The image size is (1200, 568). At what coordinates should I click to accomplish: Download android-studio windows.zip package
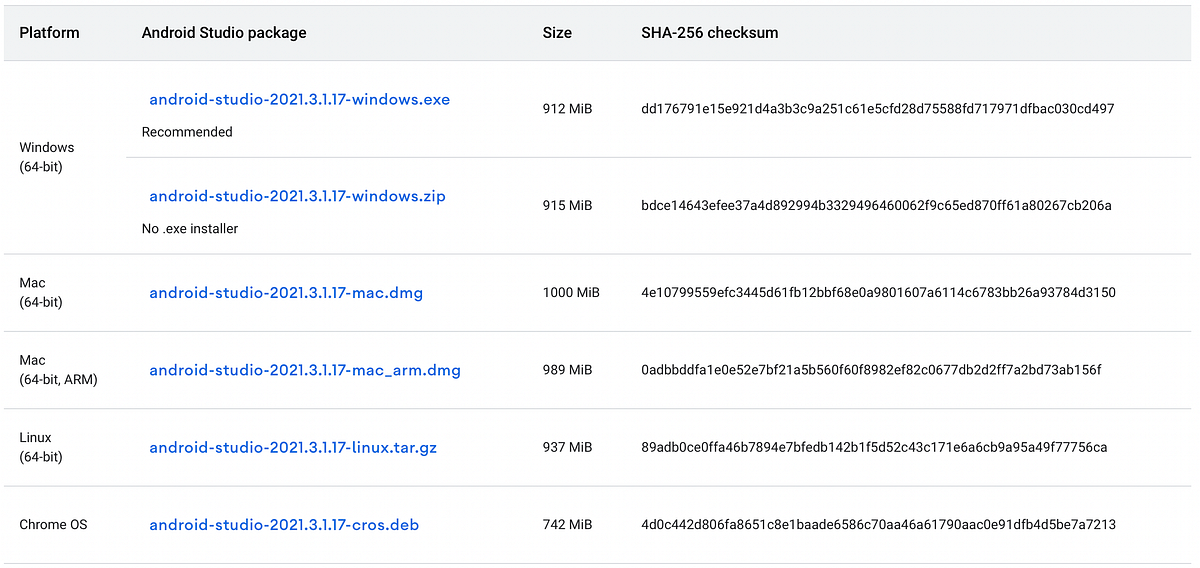297,197
